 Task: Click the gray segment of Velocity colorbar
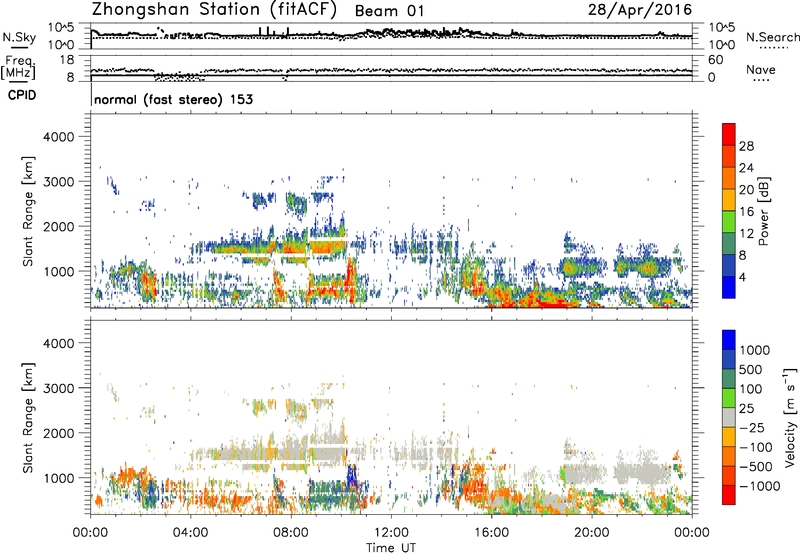[729, 418]
